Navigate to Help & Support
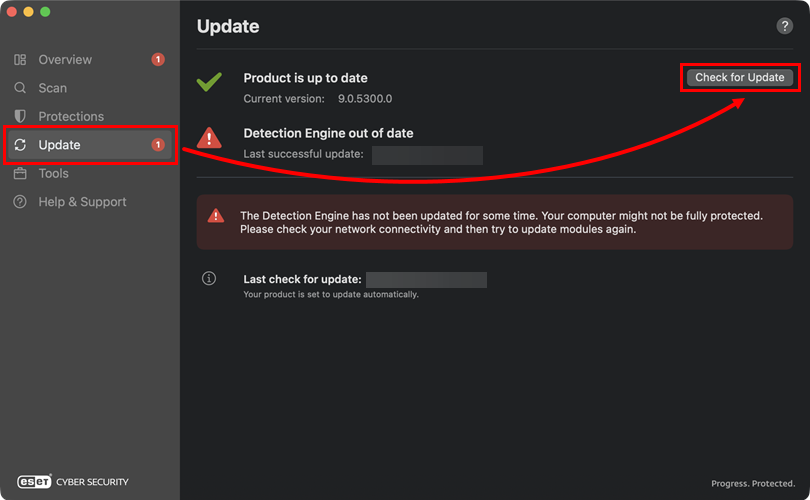810x500 pixels. [82, 202]
